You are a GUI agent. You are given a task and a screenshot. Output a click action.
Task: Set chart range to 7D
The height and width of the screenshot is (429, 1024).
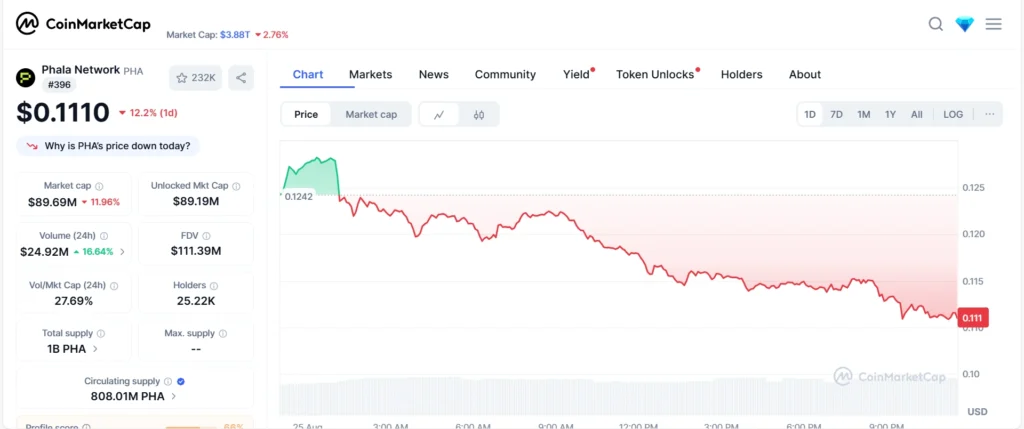836,114
